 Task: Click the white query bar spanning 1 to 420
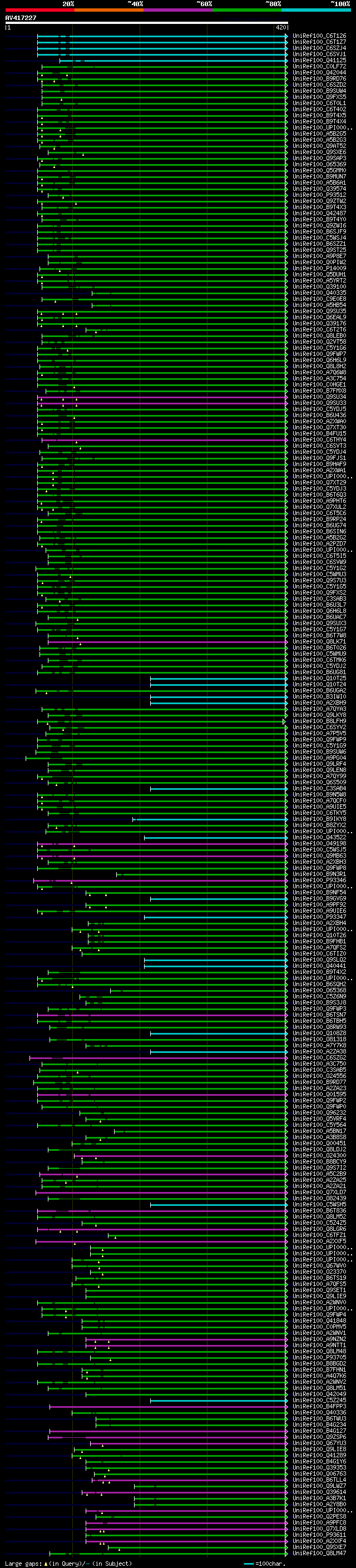pyautogui.click(x=147, y=23)
